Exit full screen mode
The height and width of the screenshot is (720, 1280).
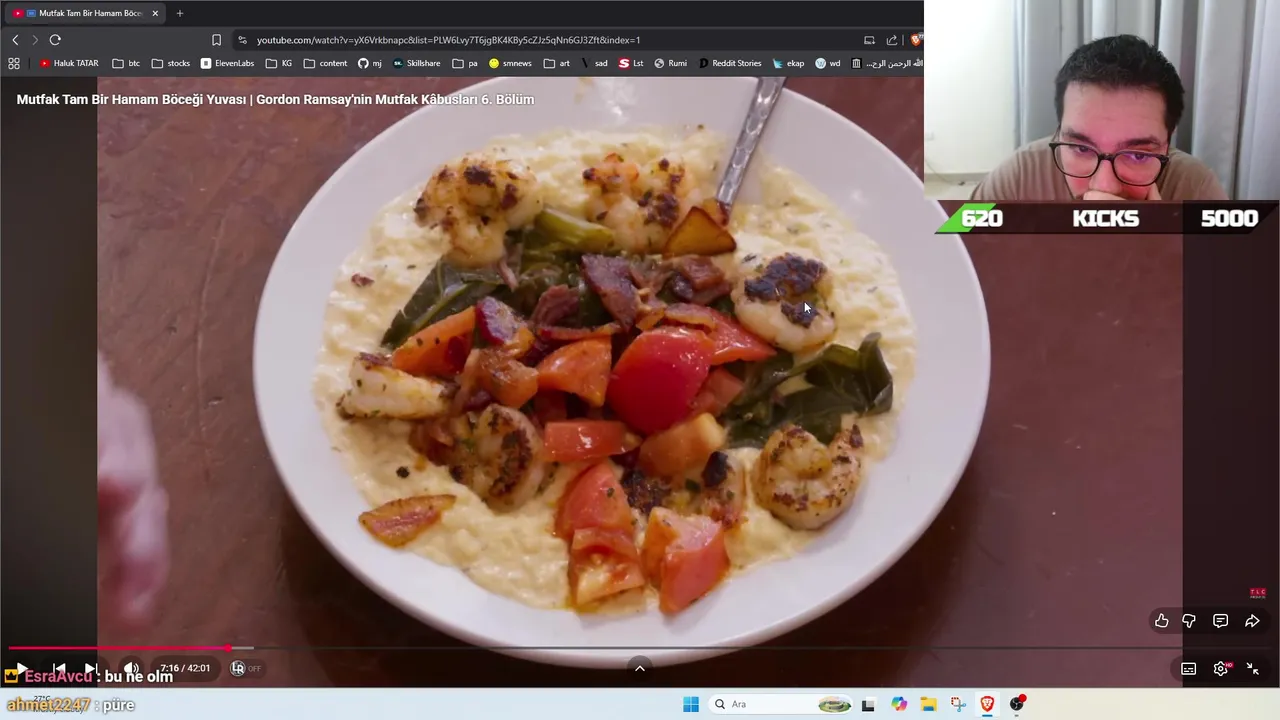click(1252, 669)
